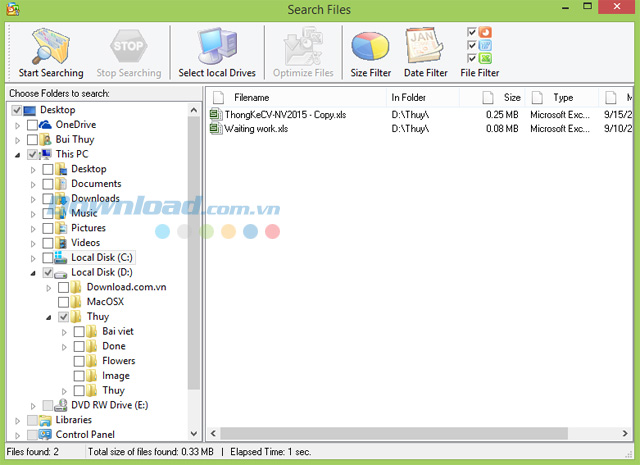Click the DVD RW Drive (E:) icon

click(60, 405)
